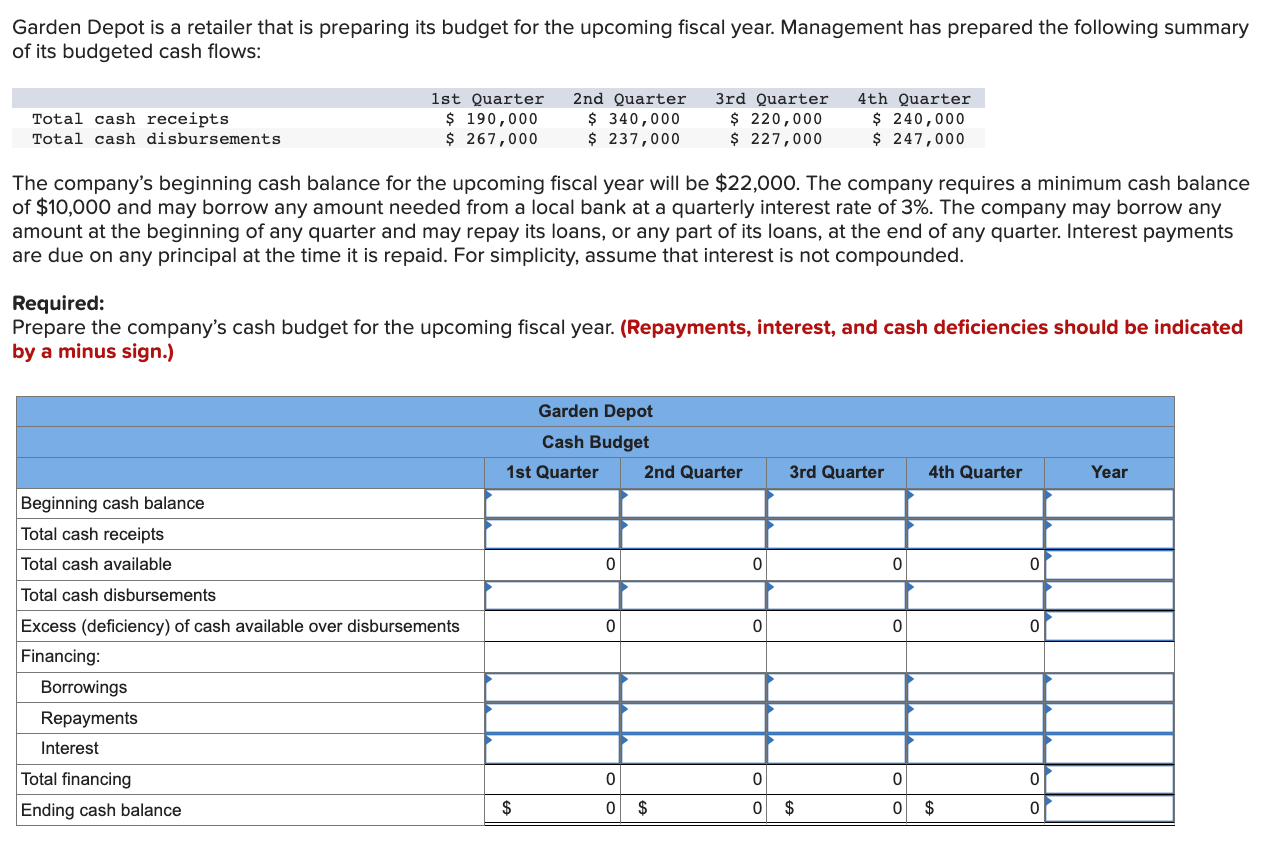Click Ending cash balance Year cell

tap(1109, 809)
